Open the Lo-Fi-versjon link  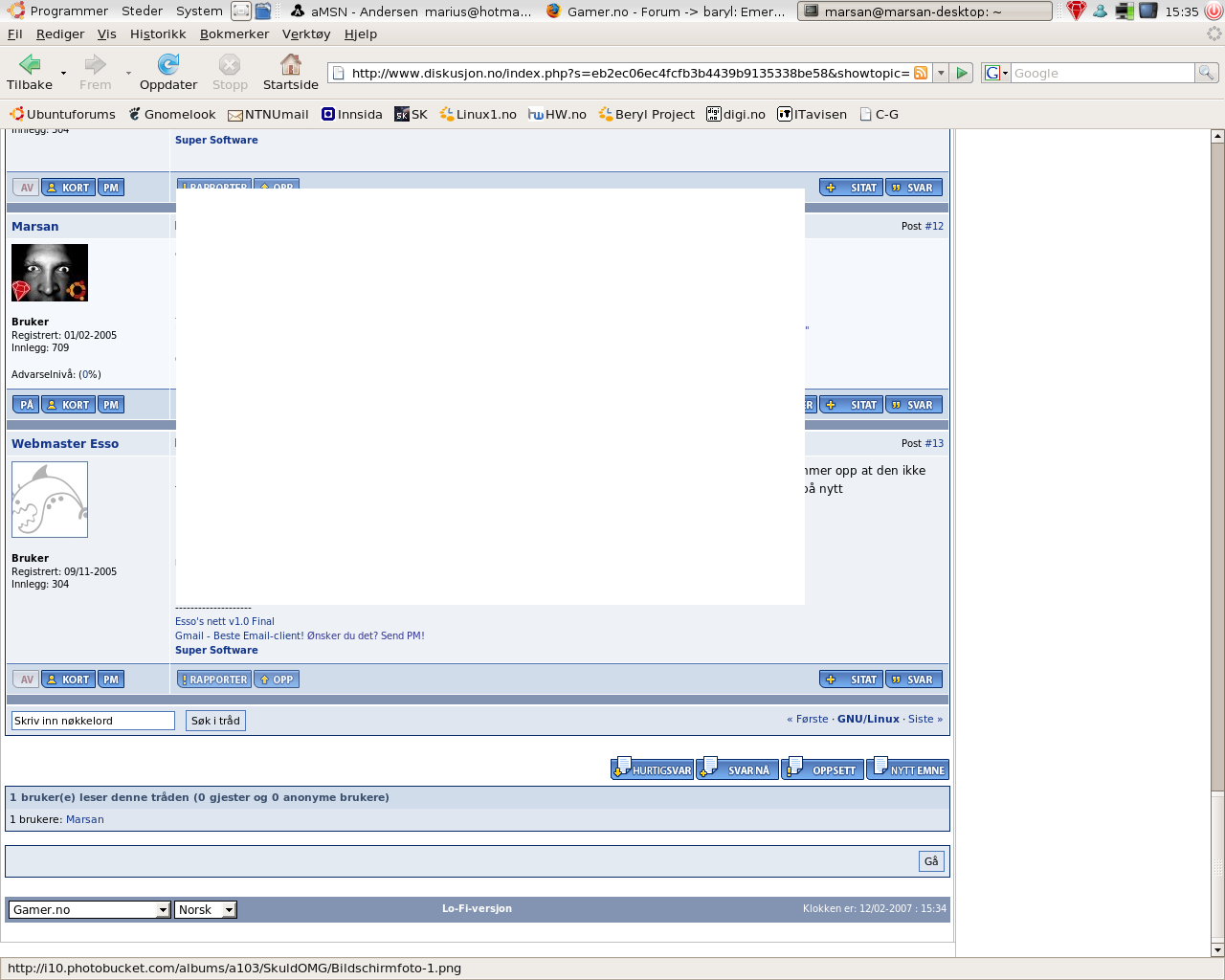point(477,909)
